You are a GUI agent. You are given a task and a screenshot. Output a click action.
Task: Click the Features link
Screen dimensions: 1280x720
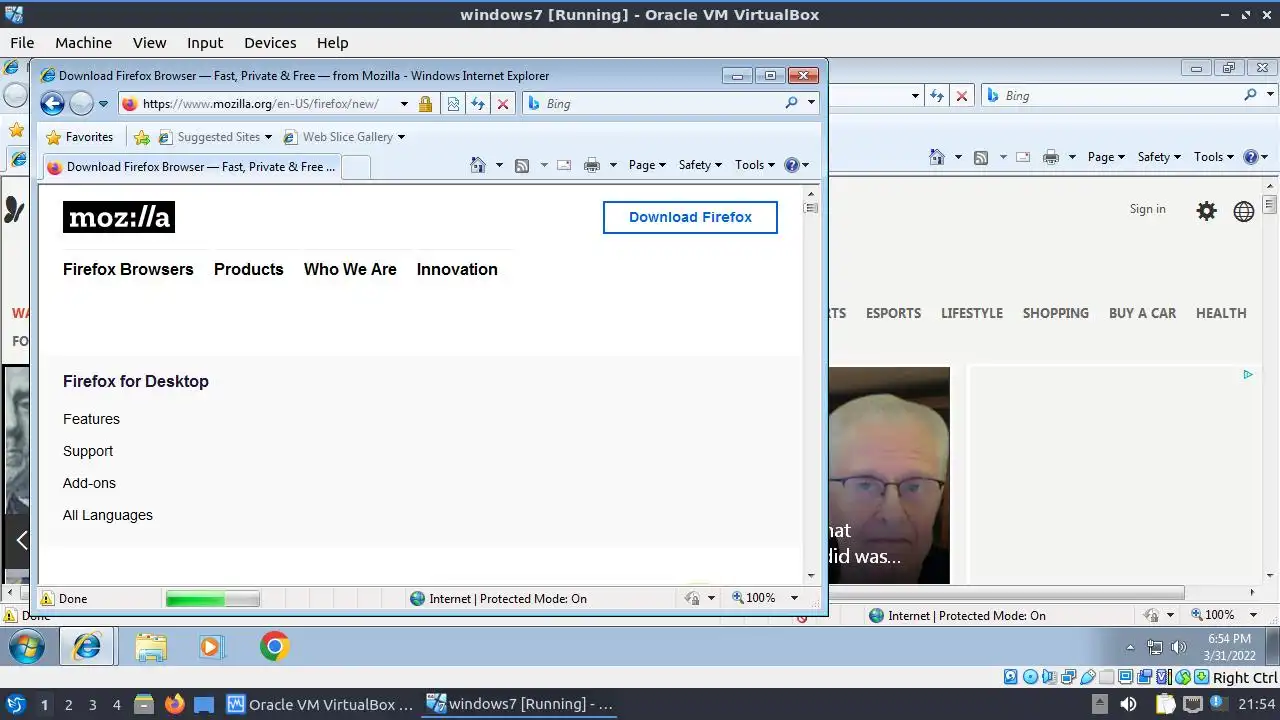91,419
